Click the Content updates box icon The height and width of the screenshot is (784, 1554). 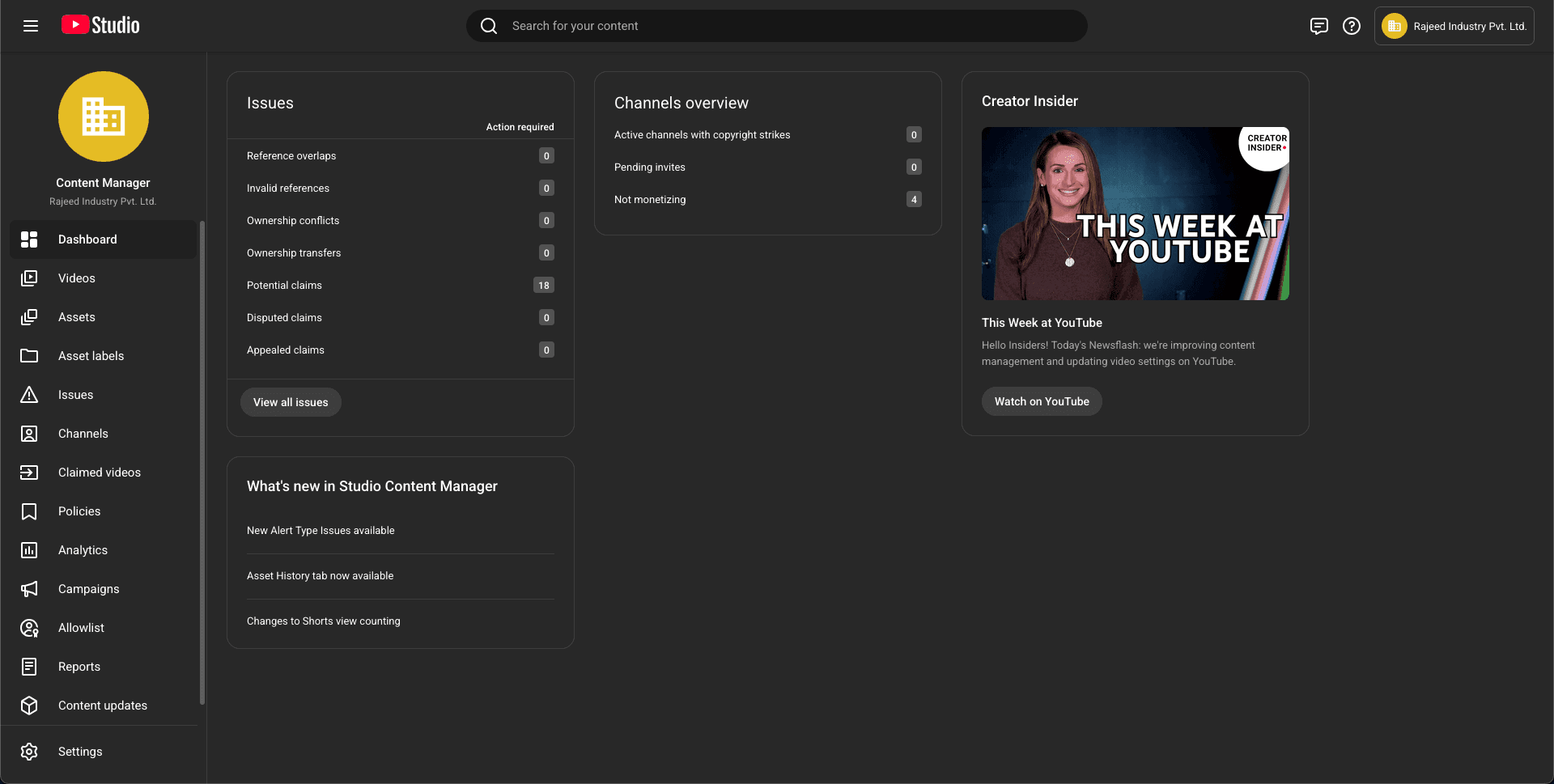point(29,706)
